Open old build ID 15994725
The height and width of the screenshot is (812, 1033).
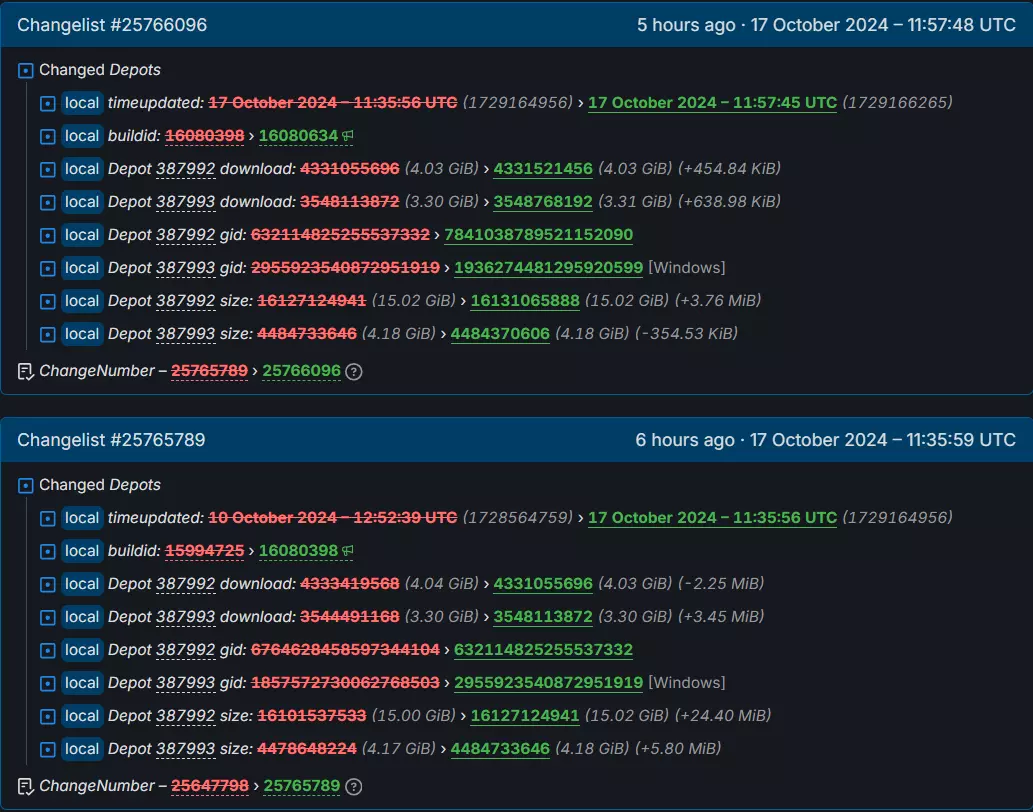click(x=204, y=551)
